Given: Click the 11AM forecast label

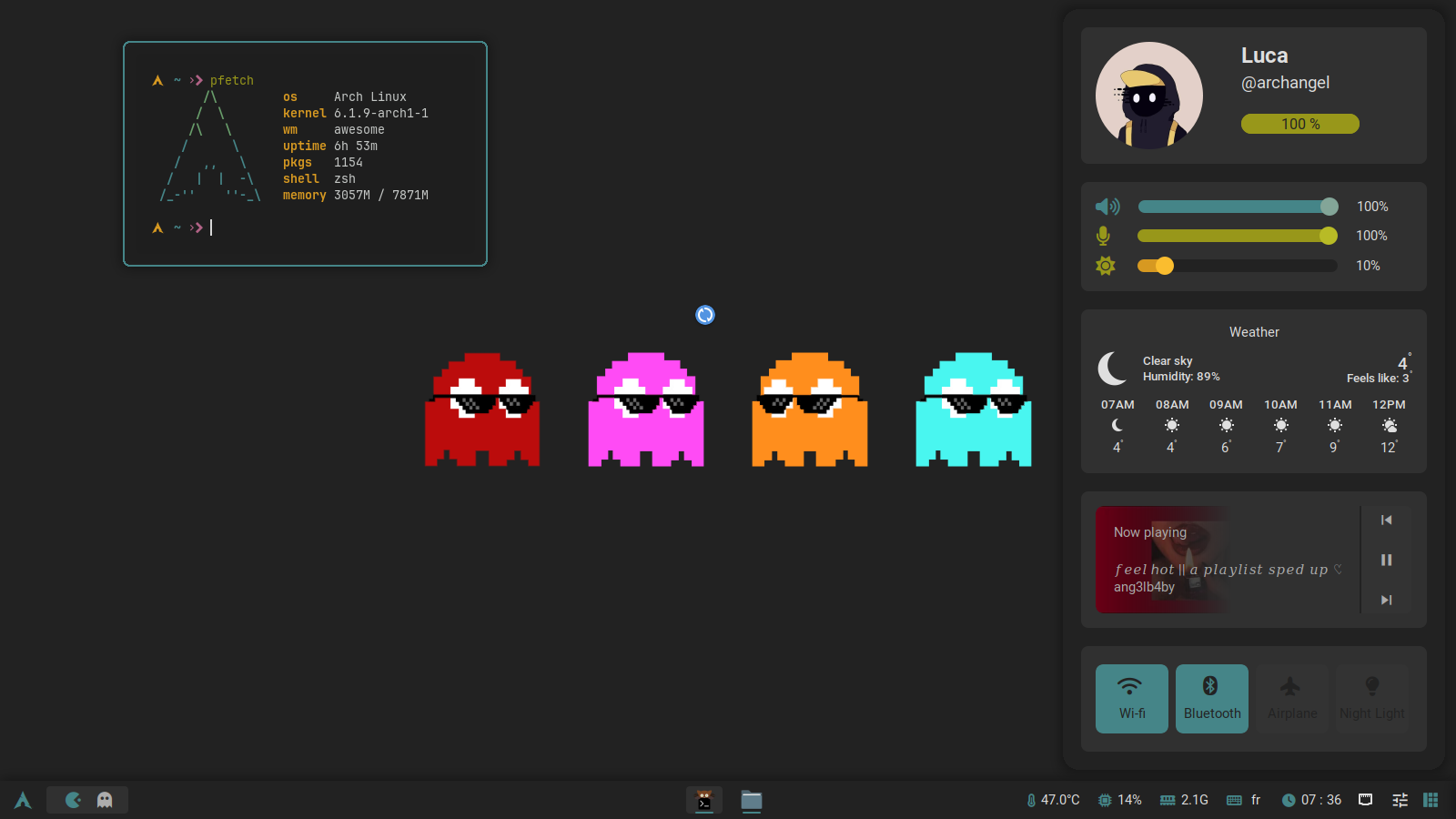Looking at the screenshot, I should coord(1335,405).
